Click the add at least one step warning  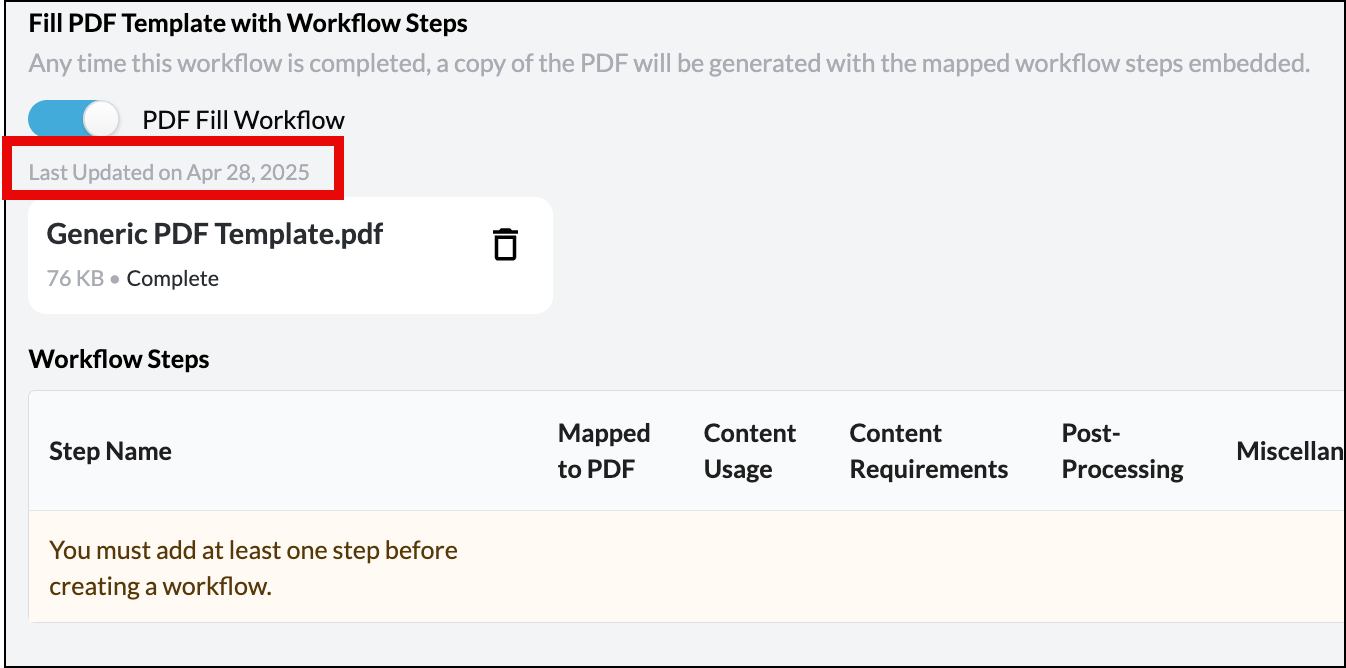253,567
